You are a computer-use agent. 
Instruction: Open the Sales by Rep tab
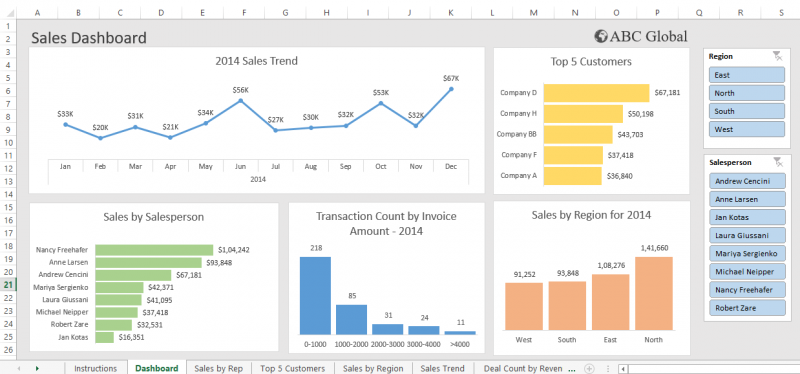218,368
